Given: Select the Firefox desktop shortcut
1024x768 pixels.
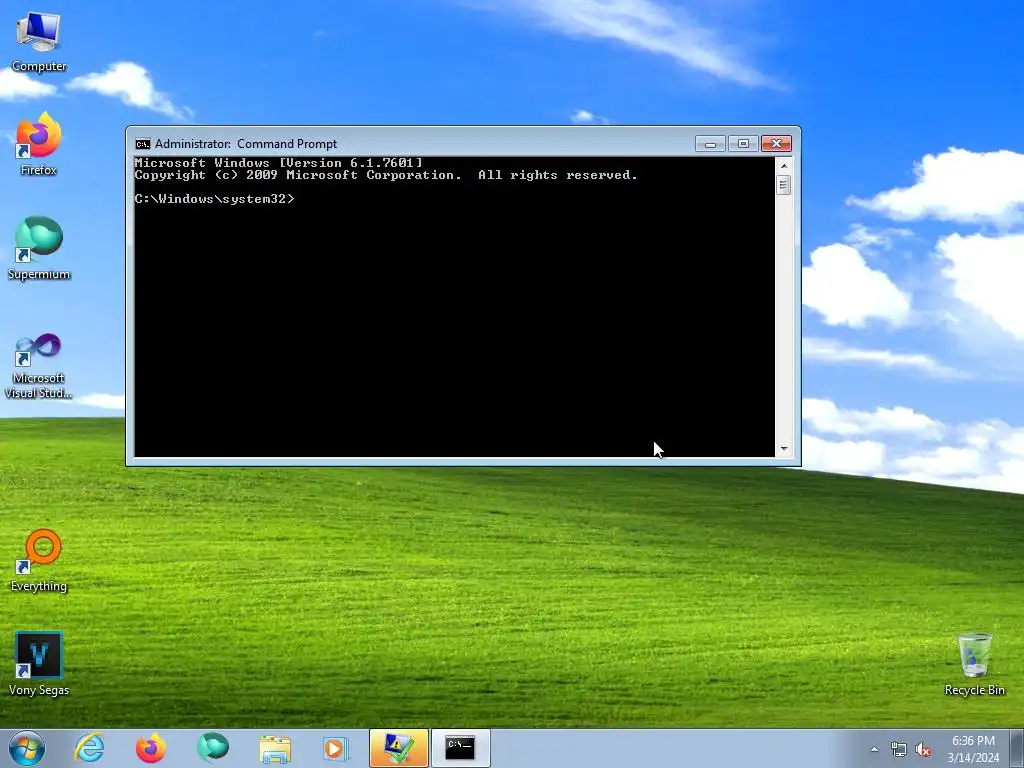Looking at the screenshot, I should click(39, 144).
